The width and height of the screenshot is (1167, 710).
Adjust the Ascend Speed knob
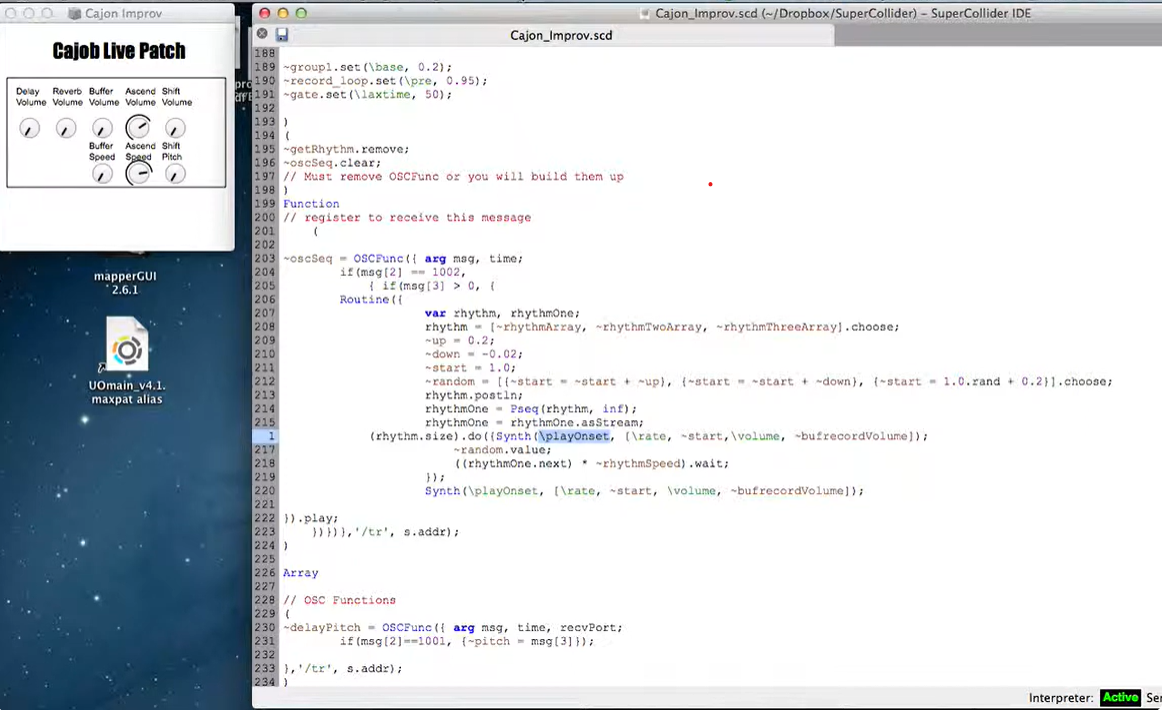138,173
